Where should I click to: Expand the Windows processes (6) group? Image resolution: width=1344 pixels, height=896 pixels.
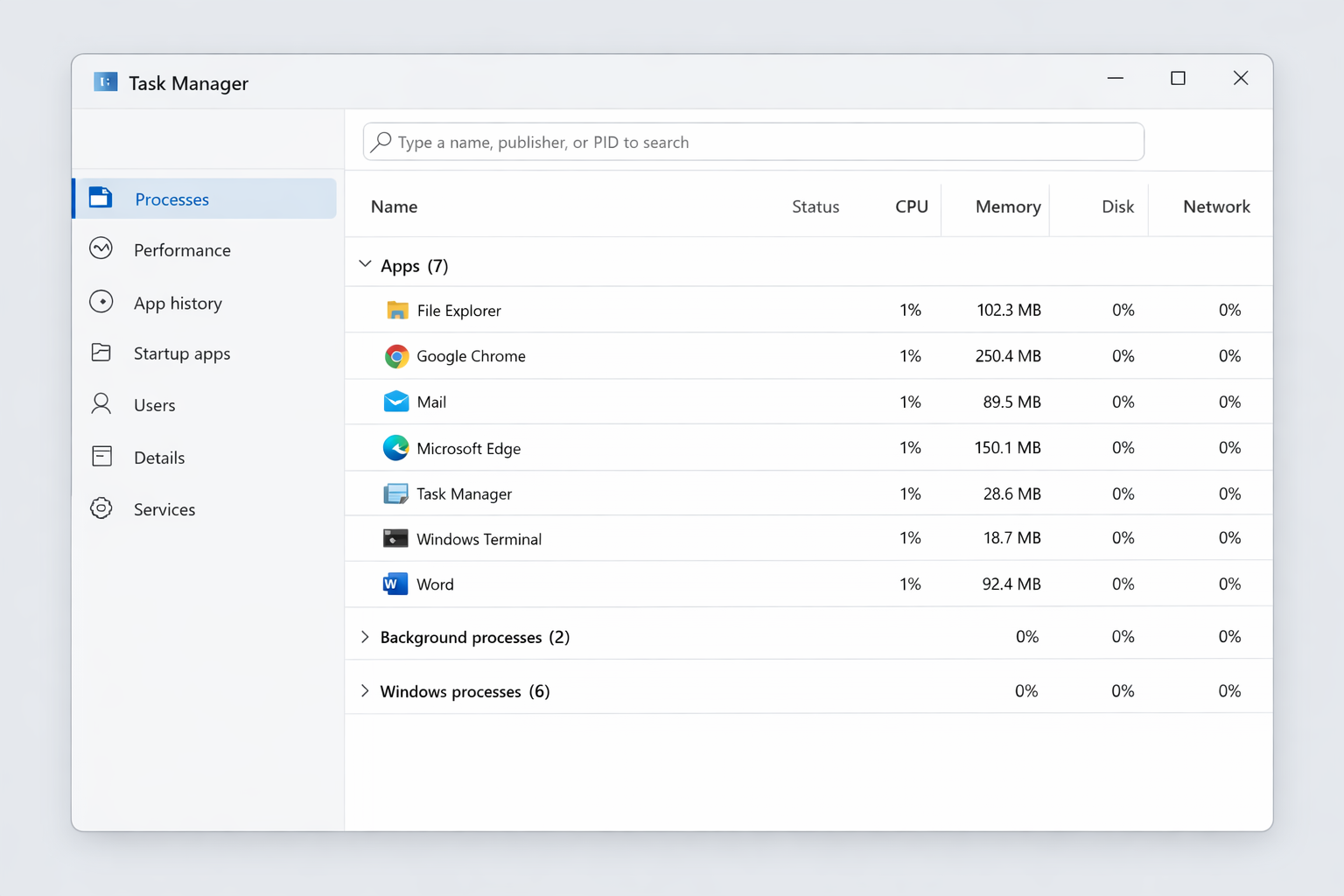pyautogui.click(x=365, y=691)
